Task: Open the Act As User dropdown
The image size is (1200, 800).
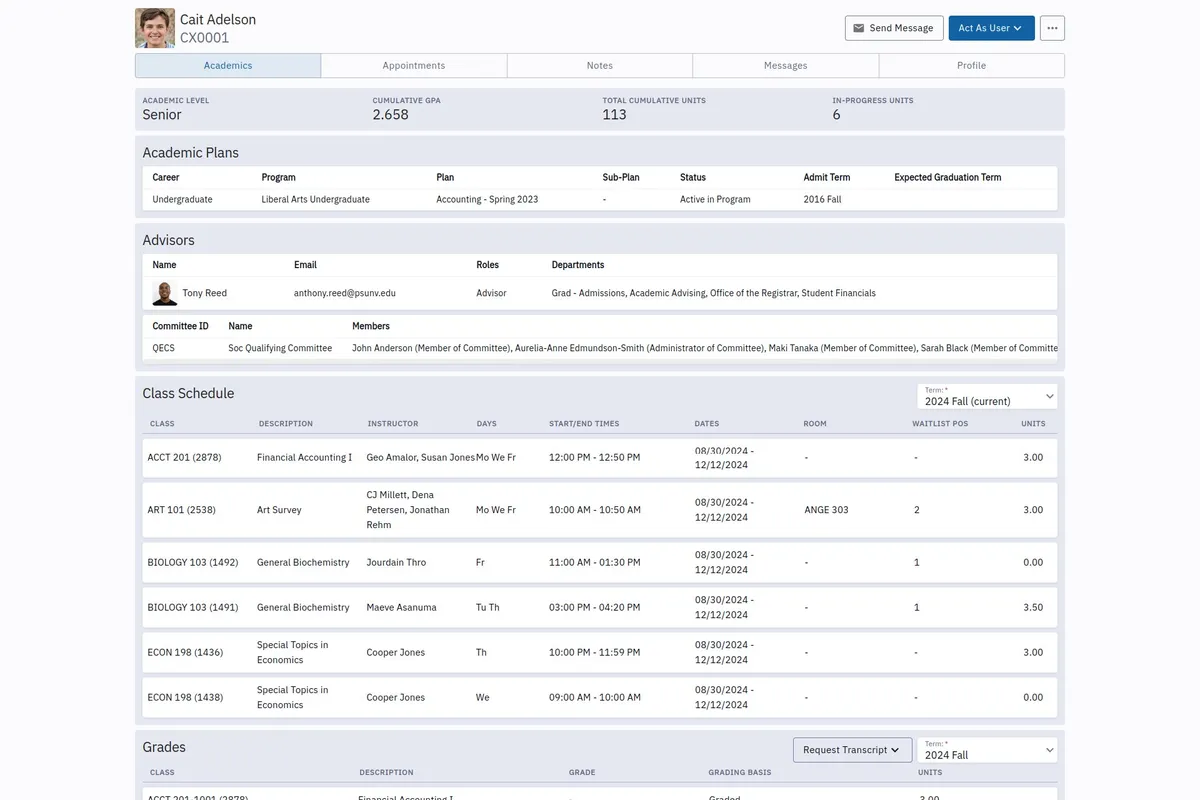Action: pyautogui.click(x=990, y=28)
